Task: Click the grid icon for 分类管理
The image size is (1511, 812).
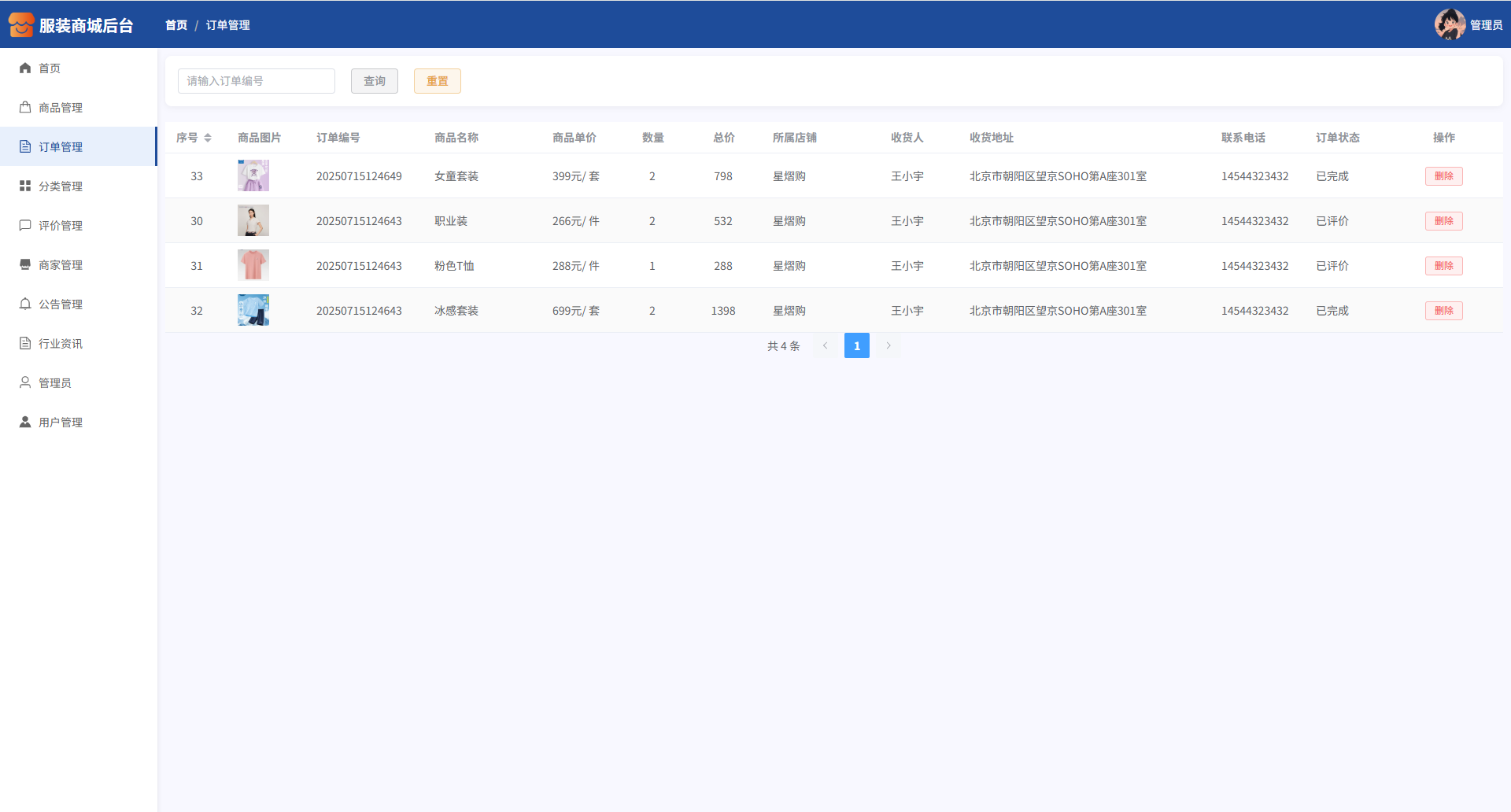Action: pyautogui.click(x=25, y=186)
